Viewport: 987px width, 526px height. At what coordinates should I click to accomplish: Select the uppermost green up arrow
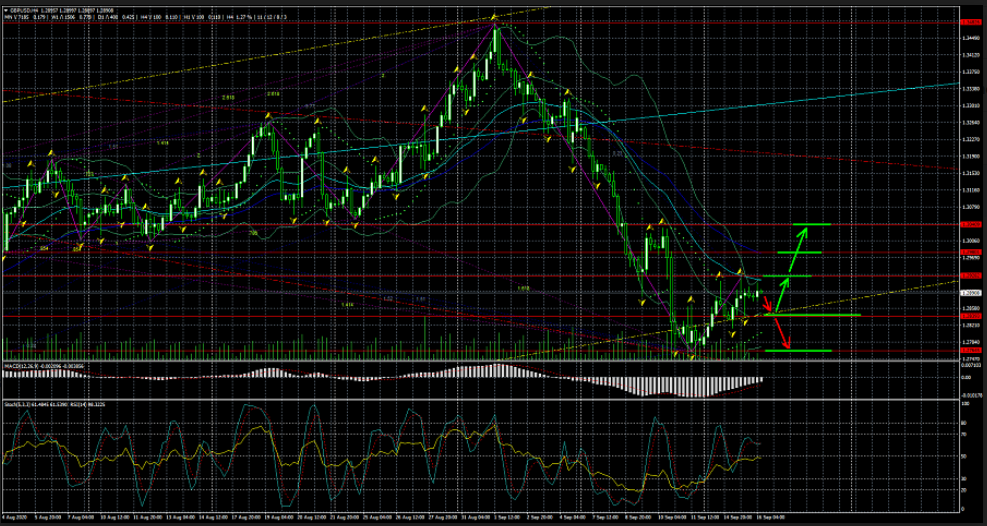(801, 240)
